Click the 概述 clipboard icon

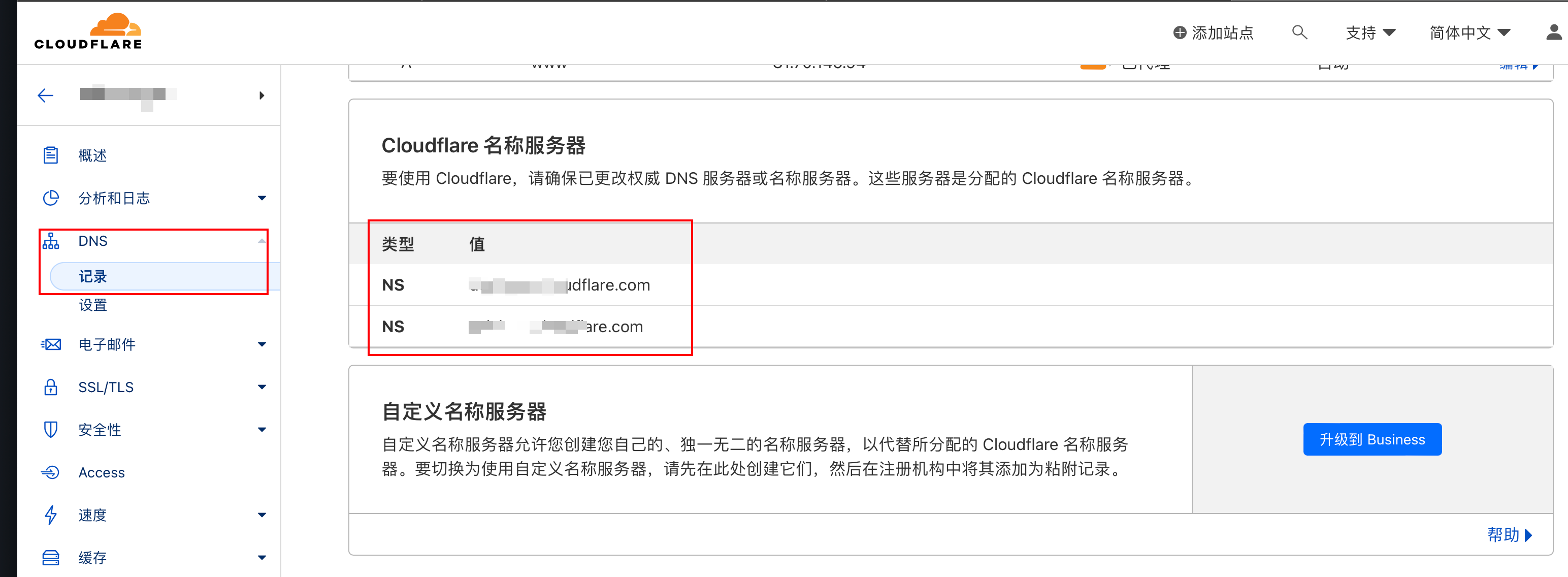click(x=50, y=155)
